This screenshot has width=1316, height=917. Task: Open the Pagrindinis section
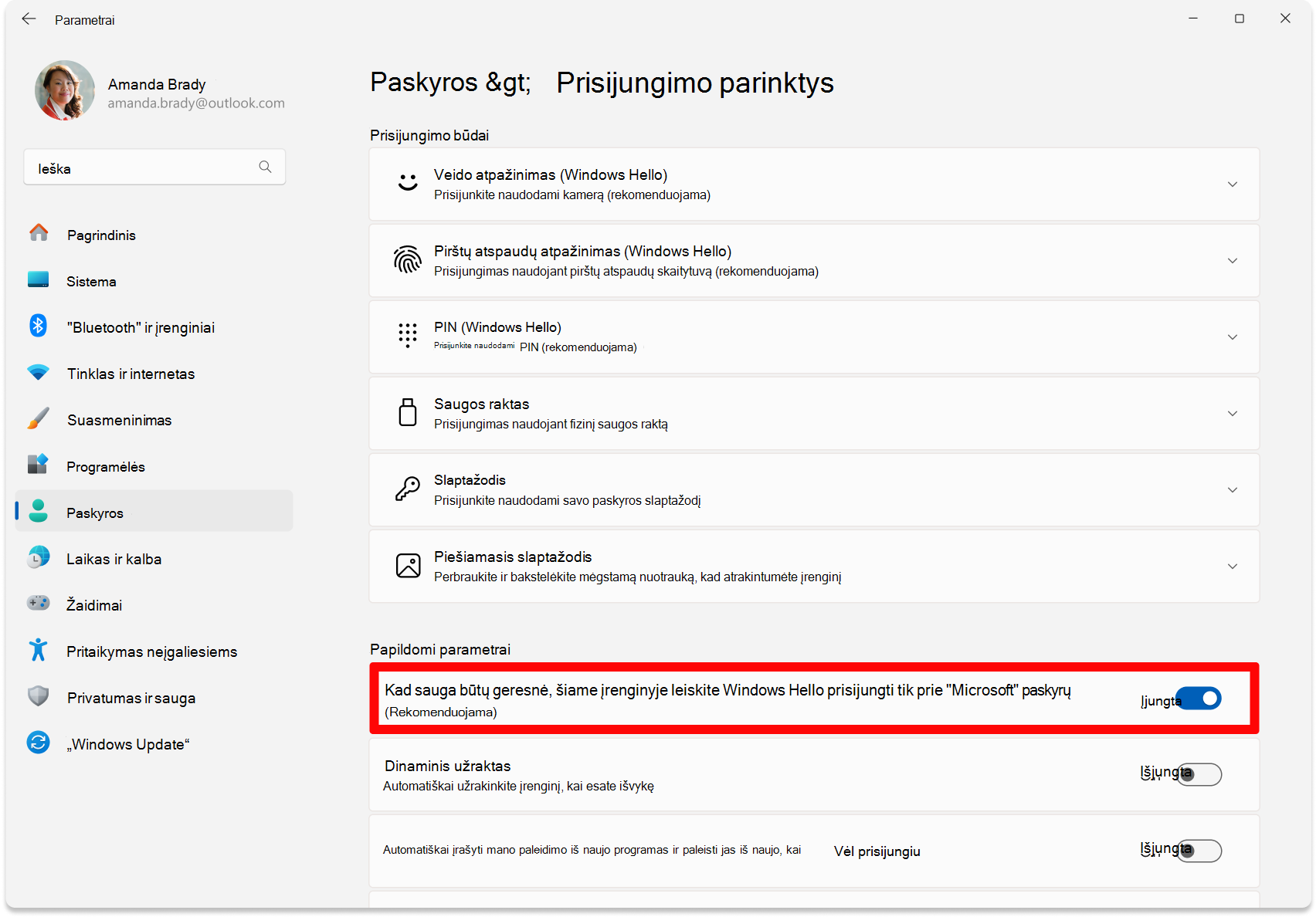pos(154,235)
